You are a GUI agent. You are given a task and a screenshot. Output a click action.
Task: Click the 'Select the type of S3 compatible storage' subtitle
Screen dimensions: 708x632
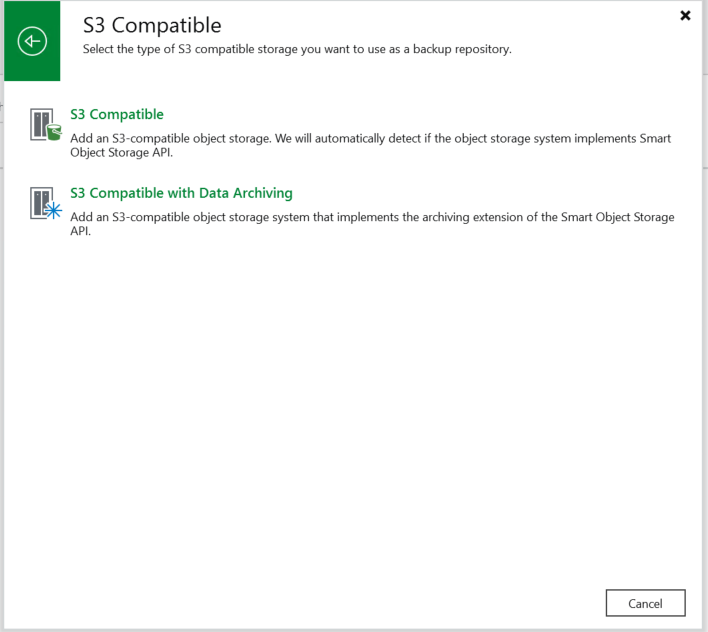click(x=297, y=49)
